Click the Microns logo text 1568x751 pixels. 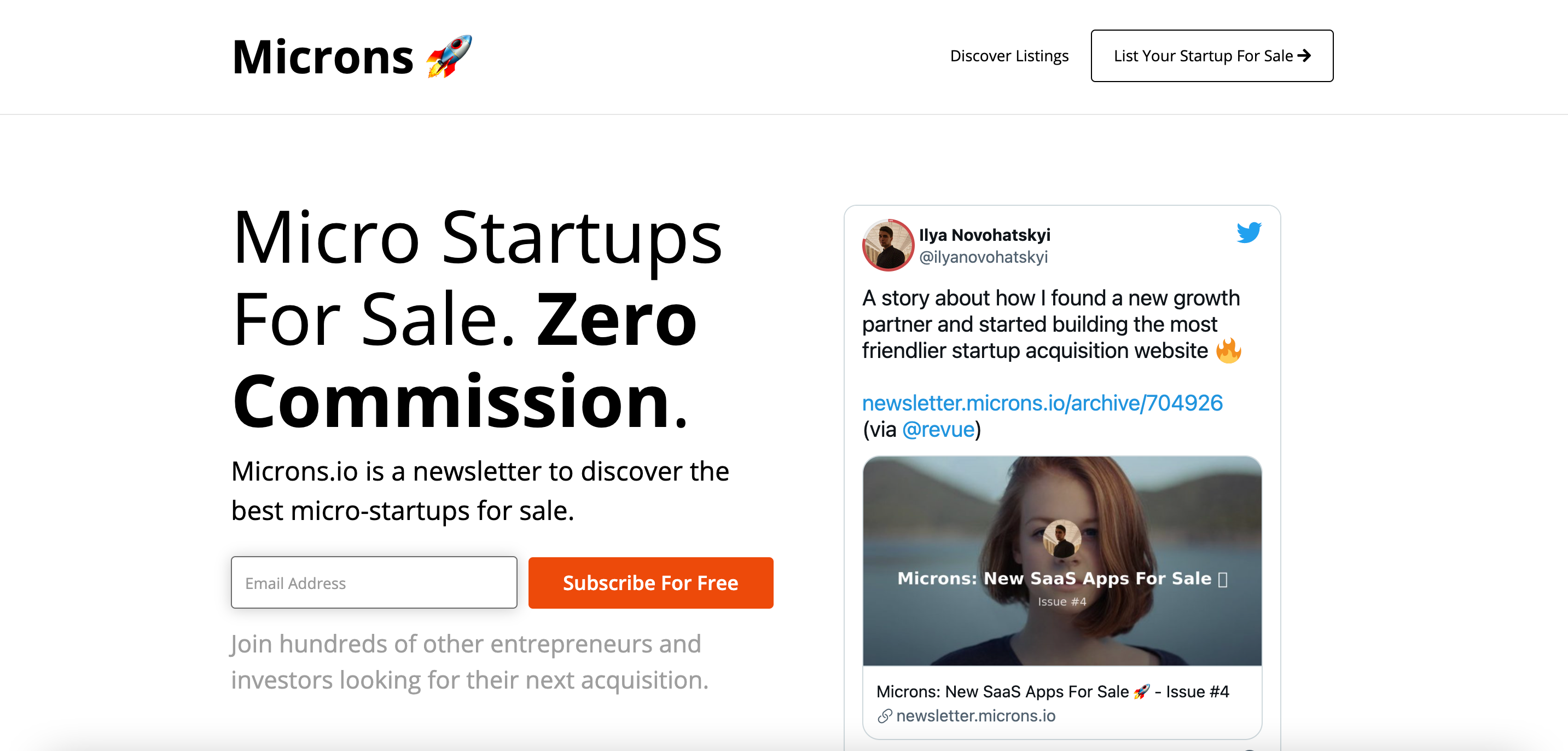pyautogui.click(x=323, y=57)
